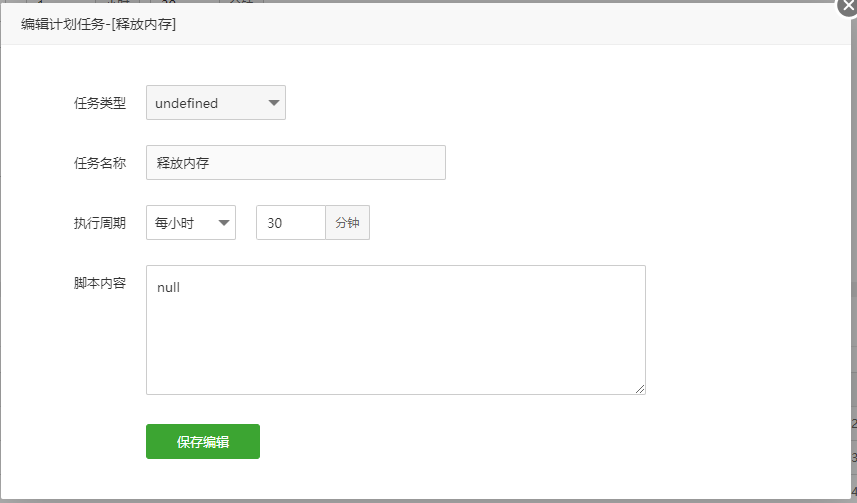Focus the minutes field showing 30
The image size is (857, 503).
291,223
